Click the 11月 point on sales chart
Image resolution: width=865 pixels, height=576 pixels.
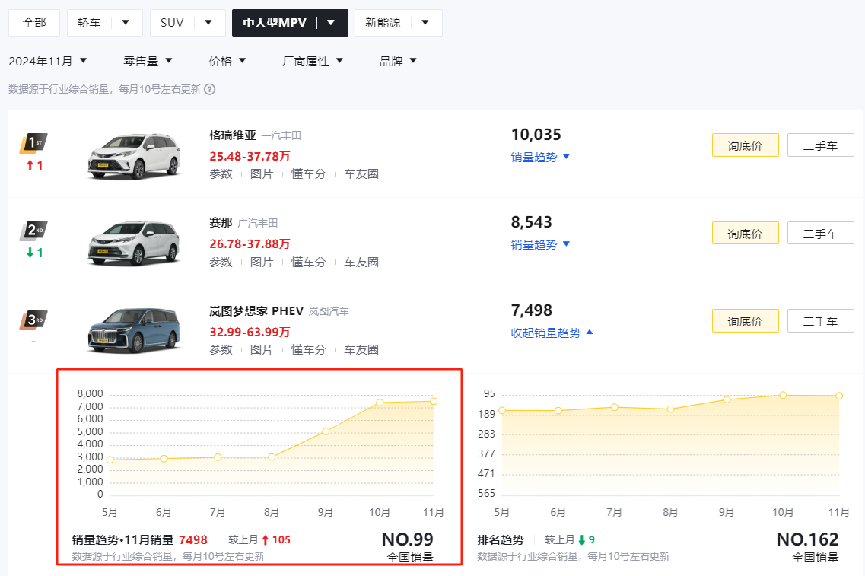pos(434,401)
